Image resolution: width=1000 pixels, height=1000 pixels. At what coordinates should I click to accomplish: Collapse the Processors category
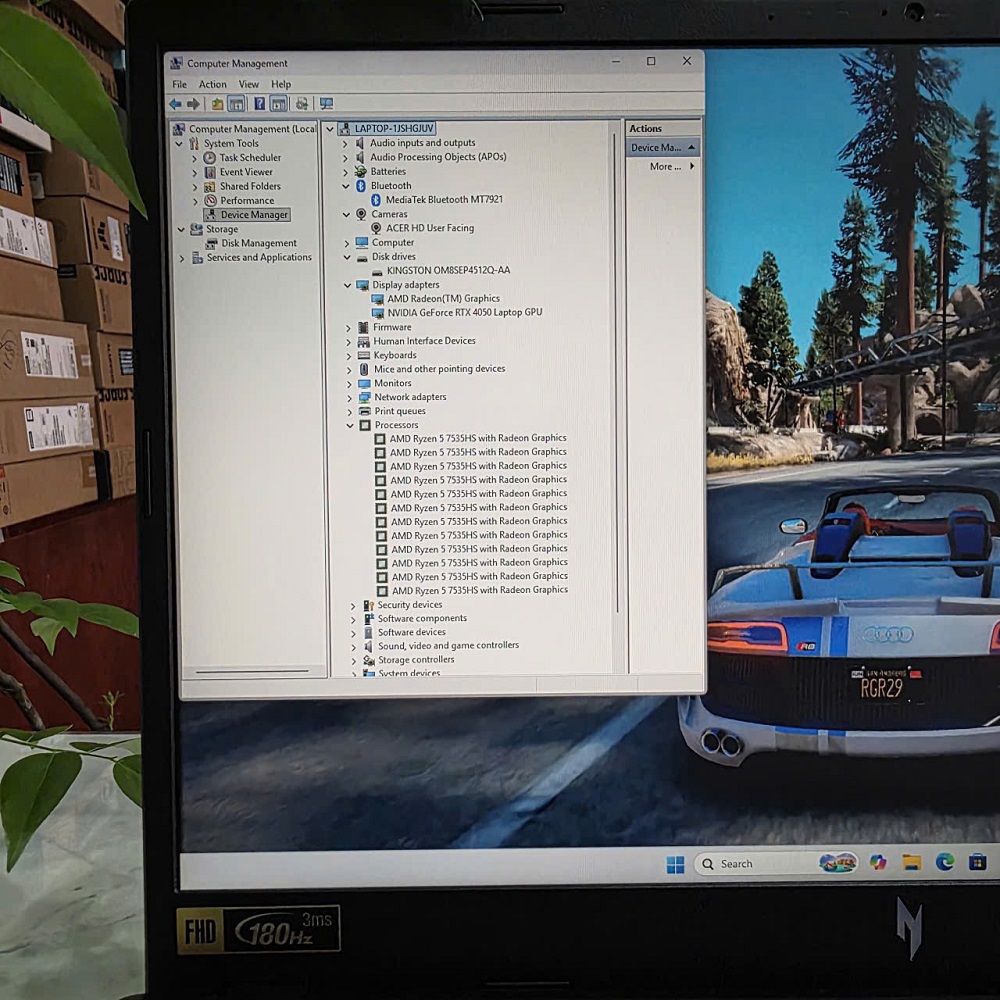tap(349, 426)
